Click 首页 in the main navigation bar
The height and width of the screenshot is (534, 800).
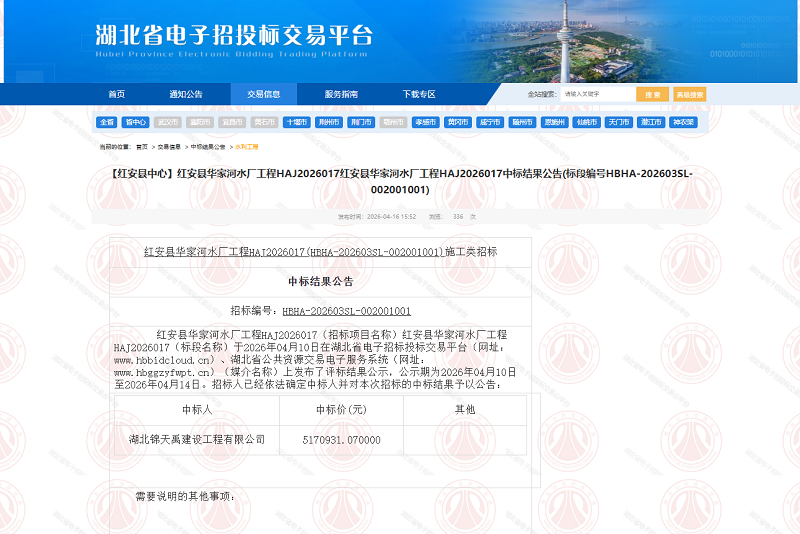point(117,94)
